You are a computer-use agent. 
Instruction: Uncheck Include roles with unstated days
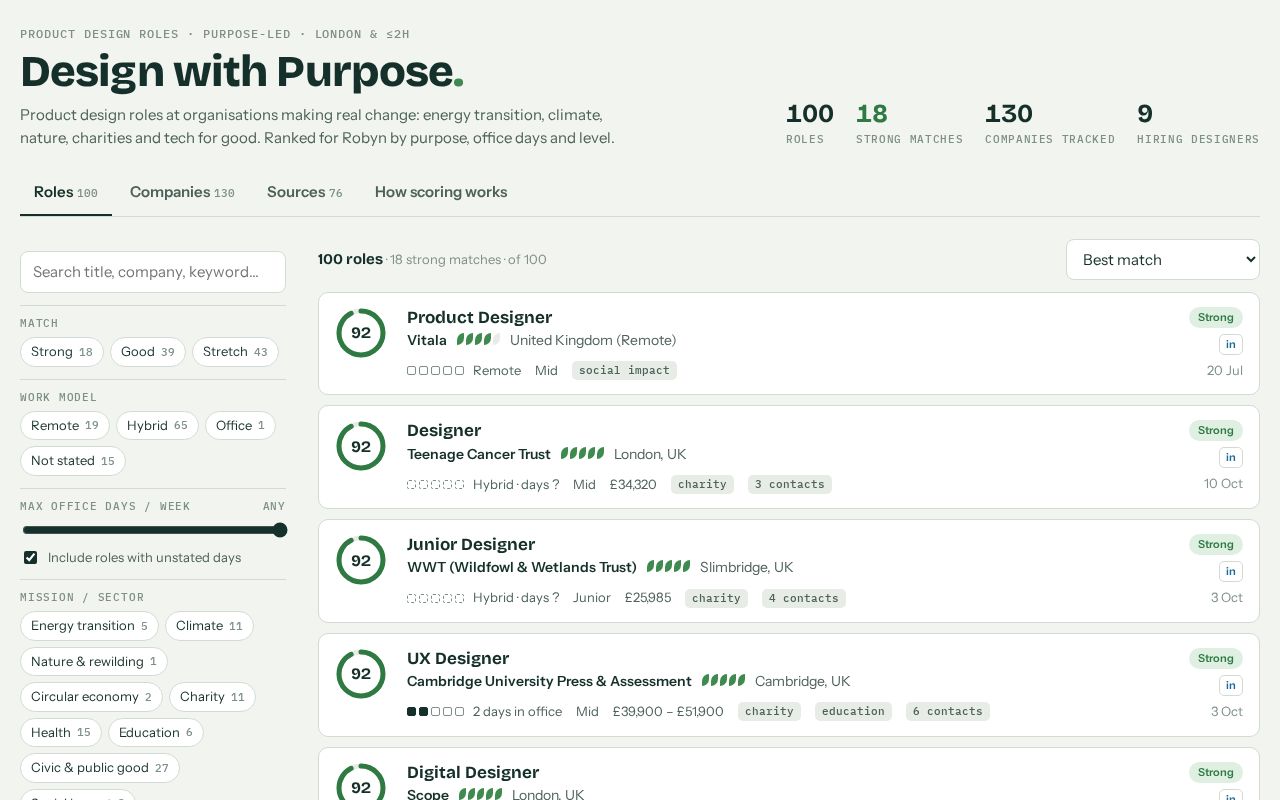click(x=31, y=558)
